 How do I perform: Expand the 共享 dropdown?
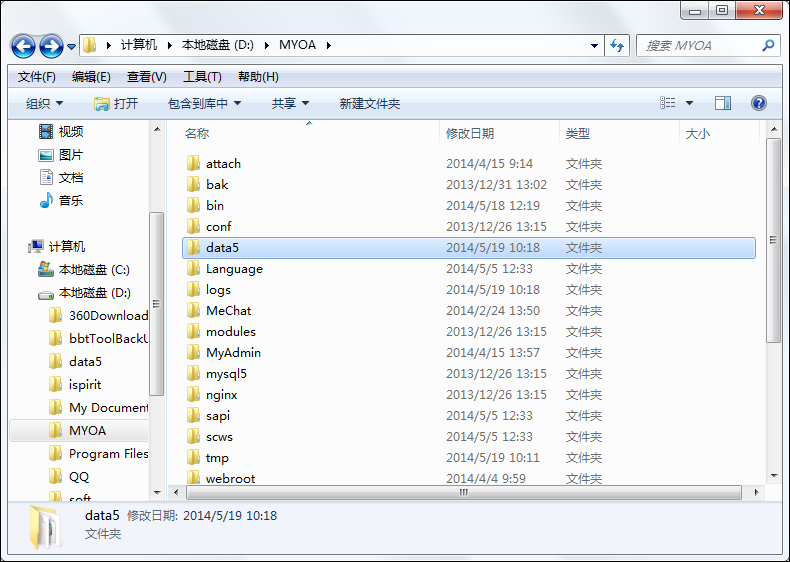point(290,104)
